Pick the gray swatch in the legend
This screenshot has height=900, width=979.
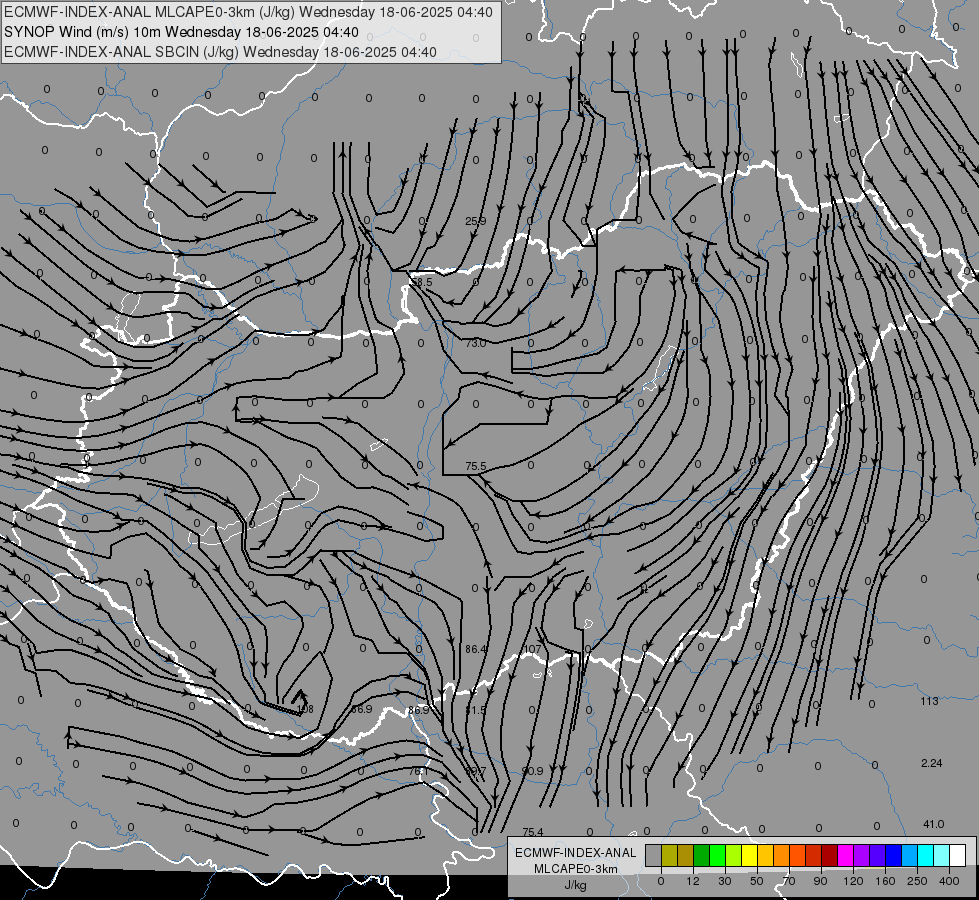click(x=653, y=855)
